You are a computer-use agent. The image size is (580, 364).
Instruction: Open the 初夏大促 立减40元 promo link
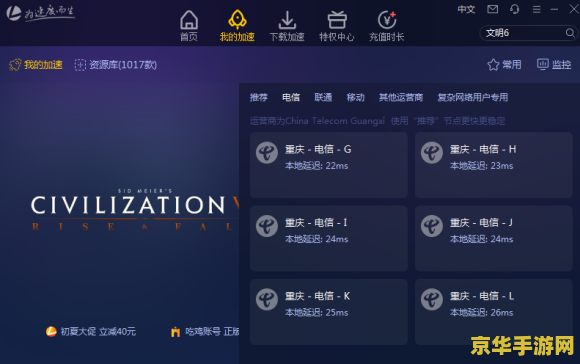point(91,331)
